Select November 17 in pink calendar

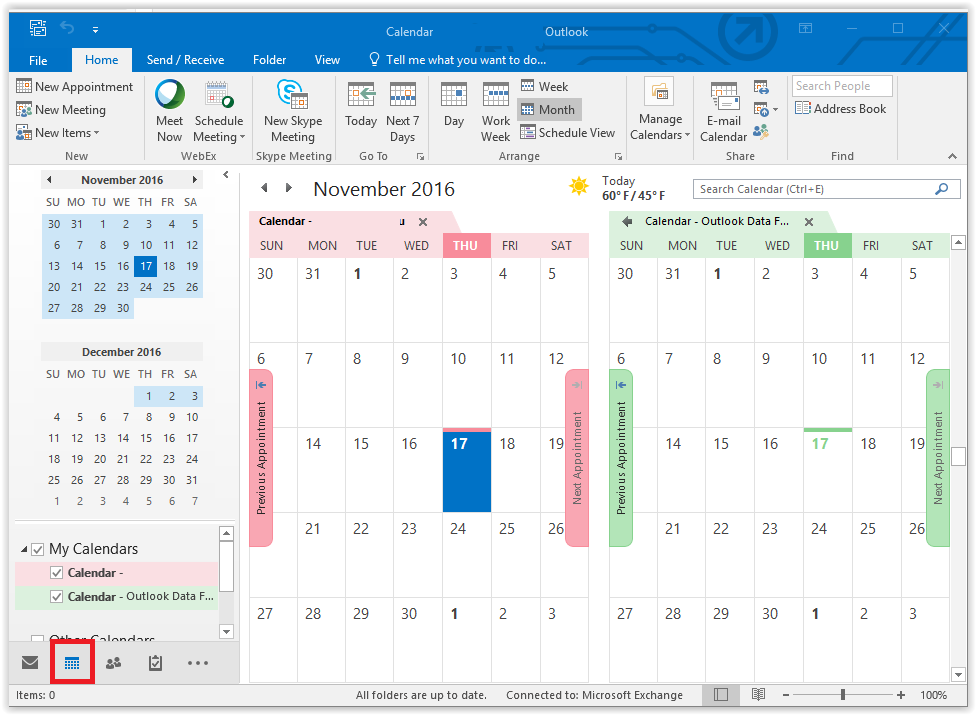(x=467, y=470)
